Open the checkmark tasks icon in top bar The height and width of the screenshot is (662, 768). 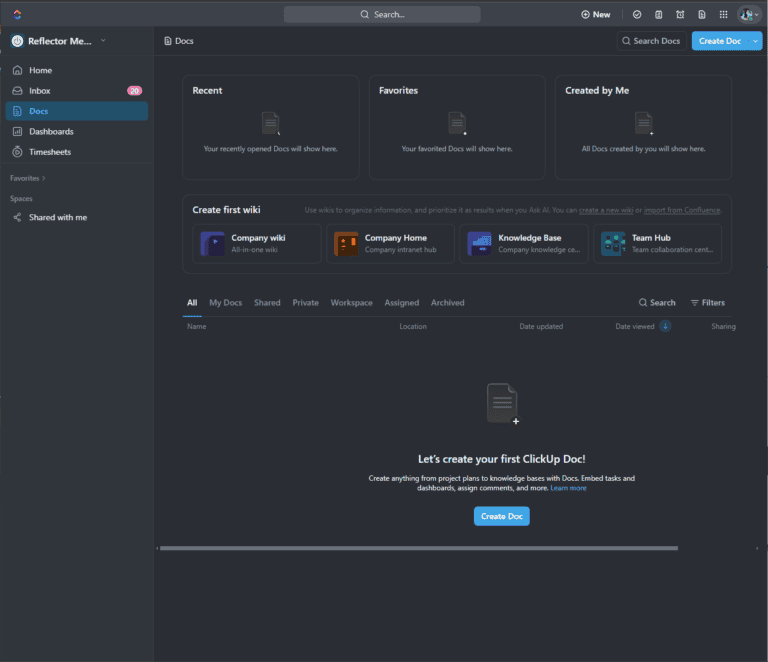tap(637, 15)
